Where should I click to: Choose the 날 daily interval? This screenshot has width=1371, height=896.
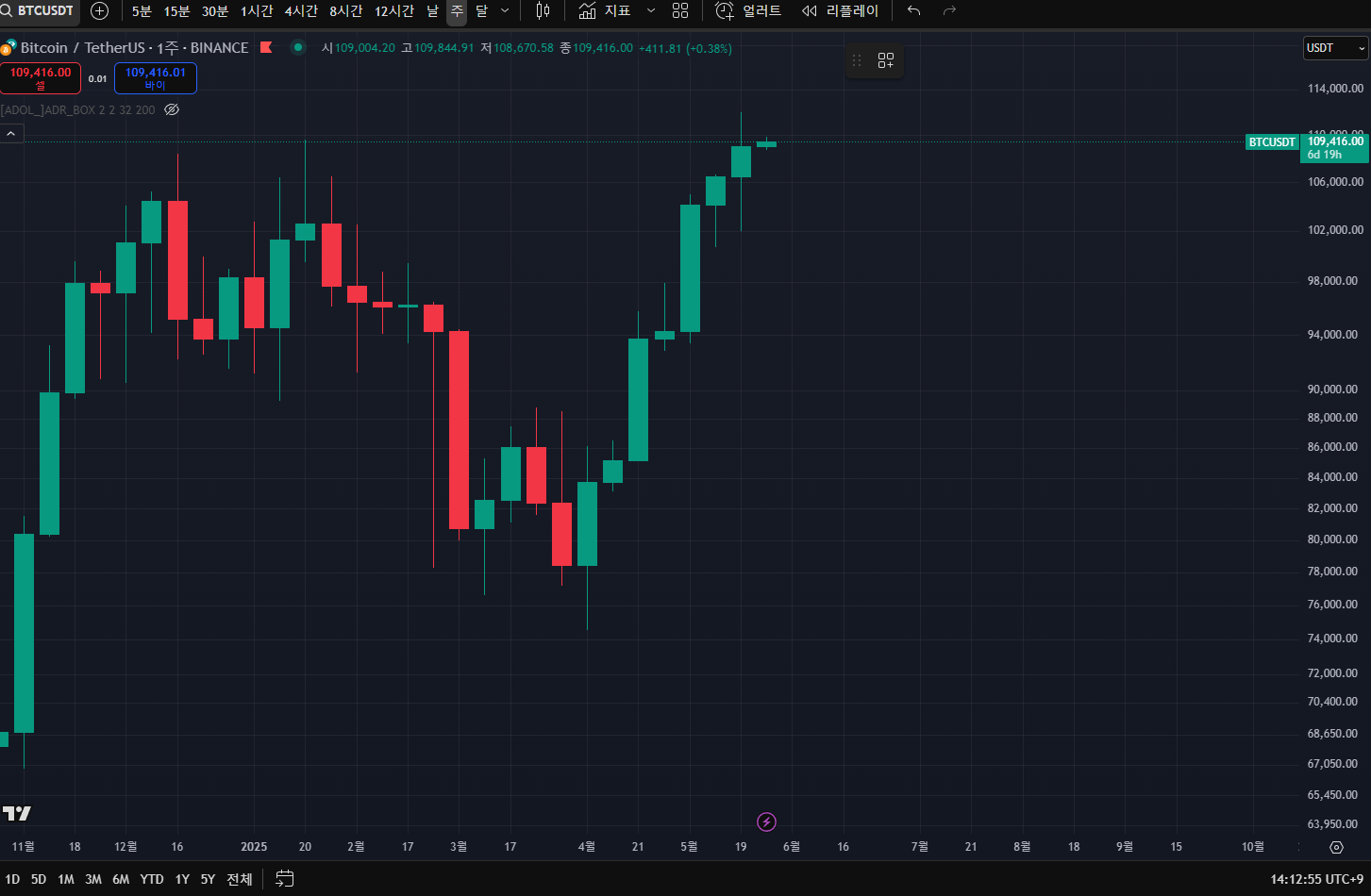click(x=432, y=11)
